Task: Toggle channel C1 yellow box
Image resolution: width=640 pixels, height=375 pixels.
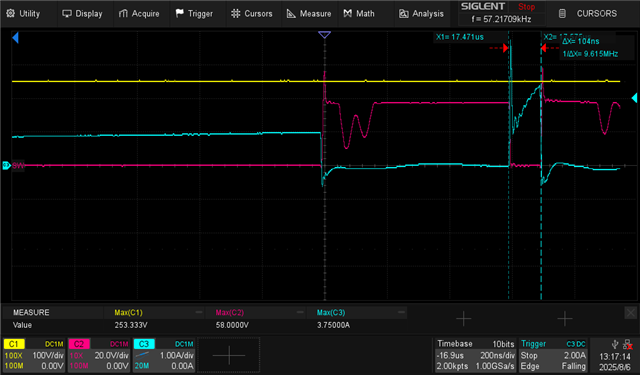Action: pos(14,344)
